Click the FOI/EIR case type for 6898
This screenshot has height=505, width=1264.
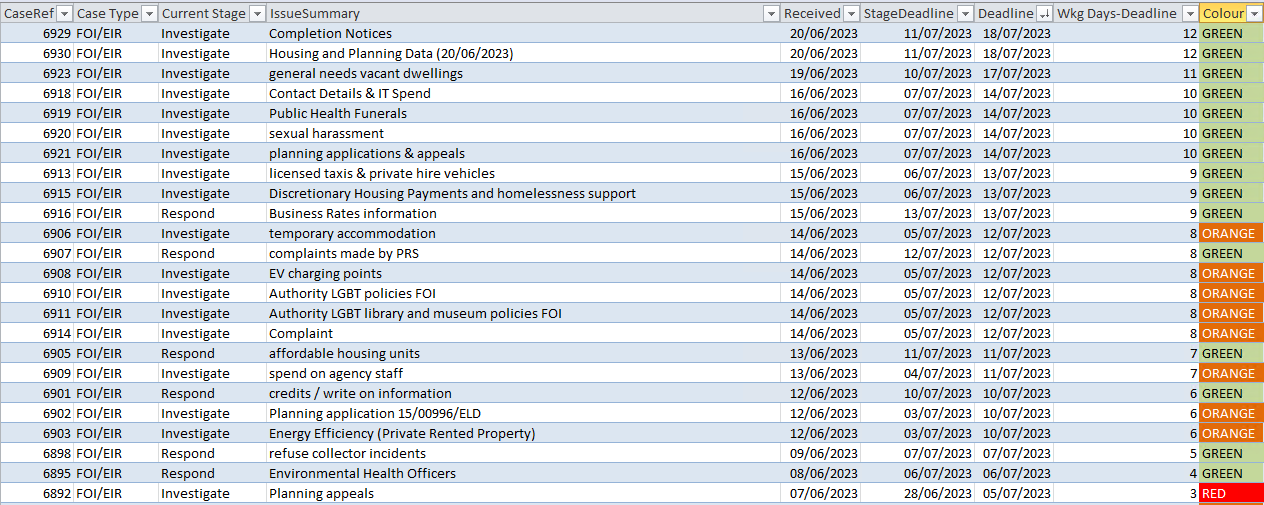click(x=117, y=453)
